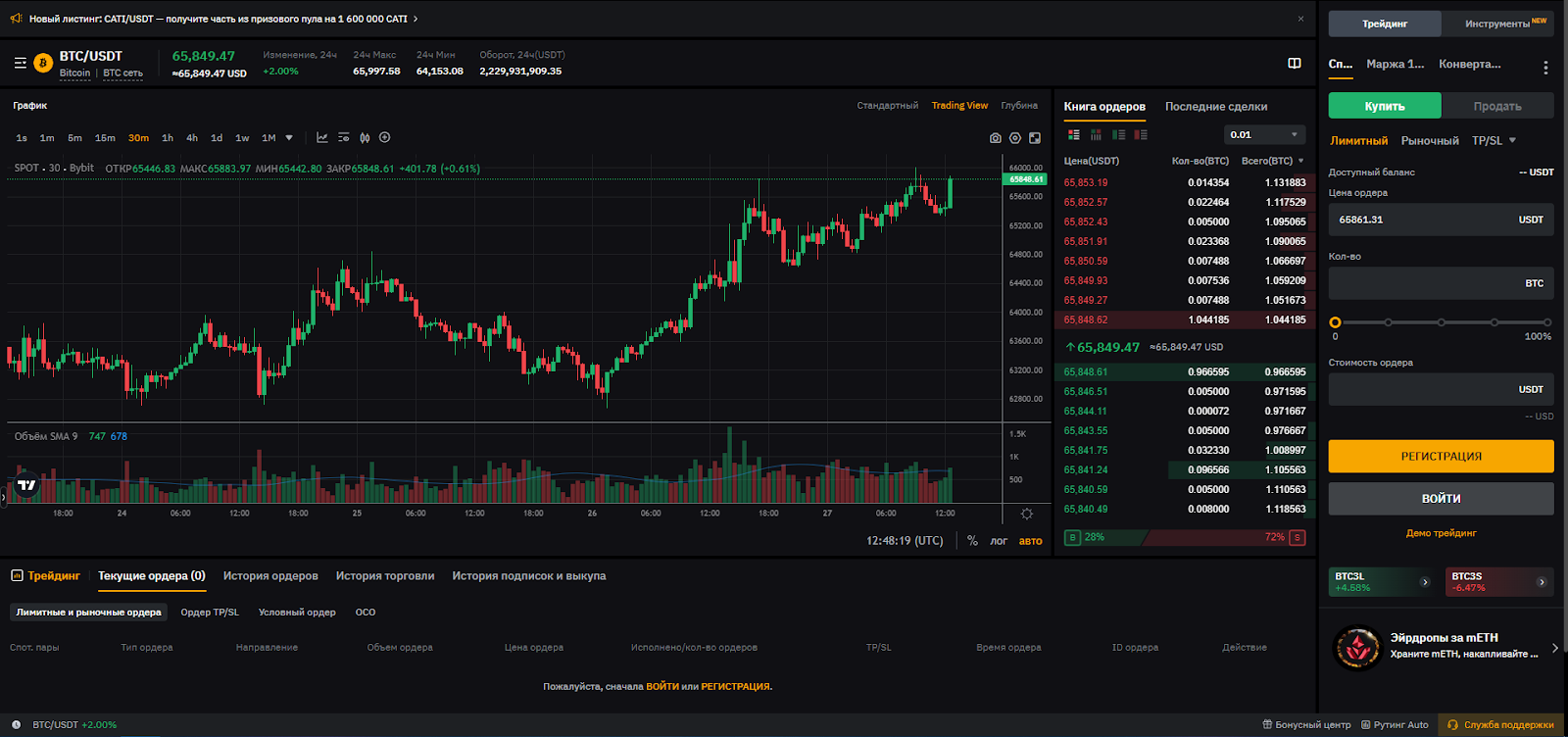Click the Bitcoin coin logo icon
This screenshot has height=737, width=1568.
click(x=43, y=64)
